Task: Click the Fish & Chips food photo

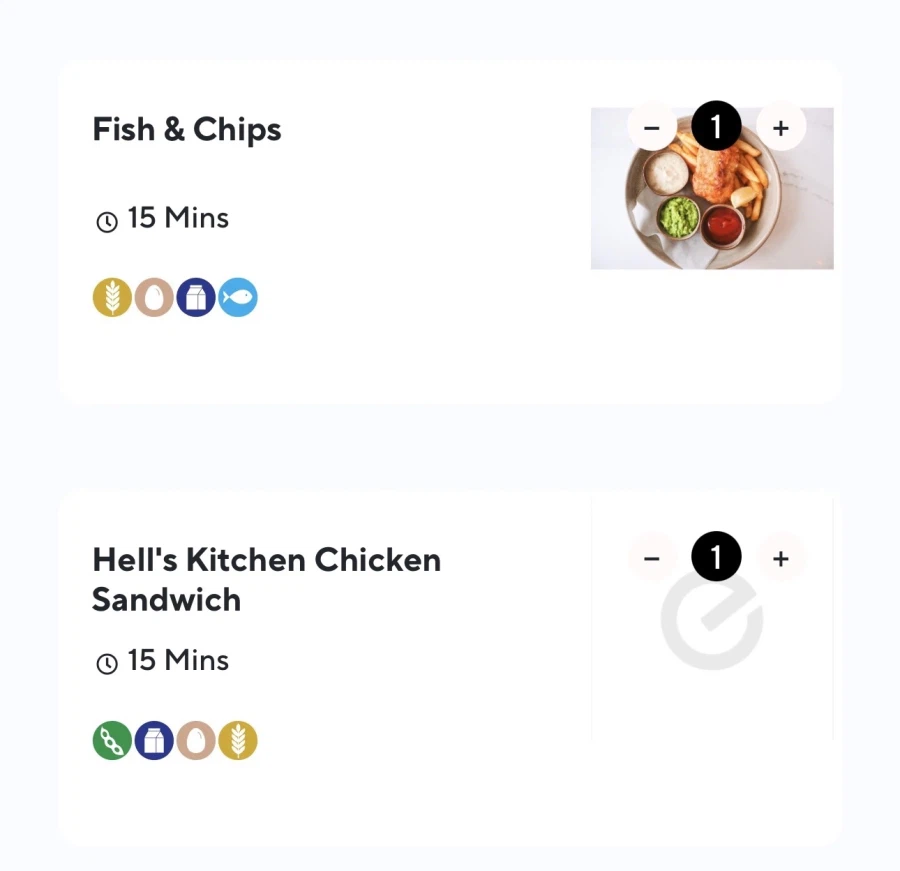Action: point(712,210)
